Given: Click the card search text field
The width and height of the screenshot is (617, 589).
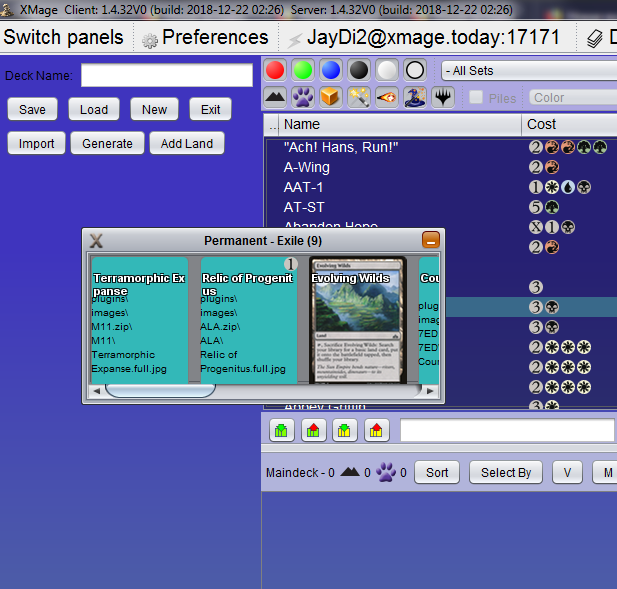Looking at the screenshot, I should pyautogui.click(x=507, y=430).
